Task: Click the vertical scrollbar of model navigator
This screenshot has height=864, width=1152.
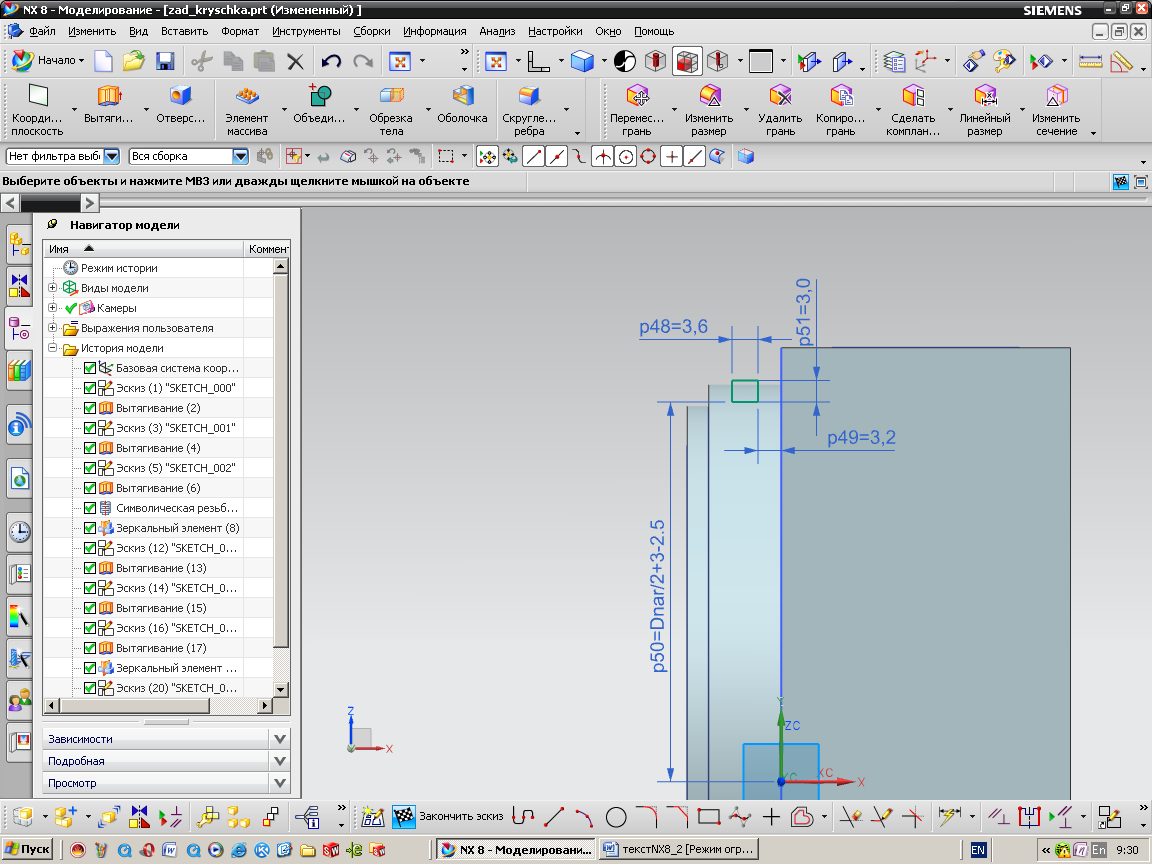Action: tap(280, 459)
